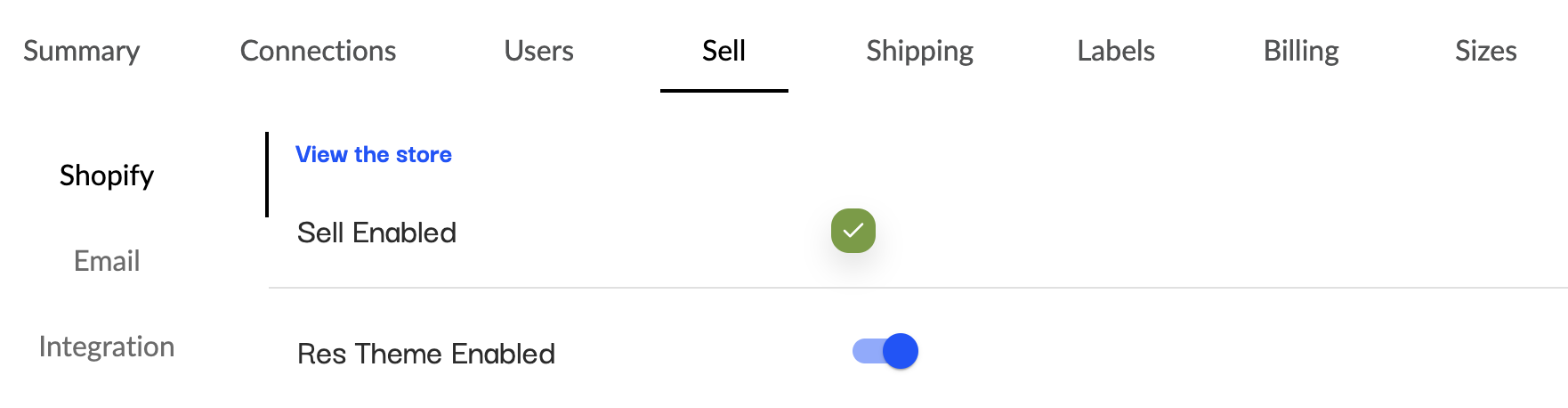Switch to the Labels tab
This screenshot has width=1568, height=408.
(1116, 51)
